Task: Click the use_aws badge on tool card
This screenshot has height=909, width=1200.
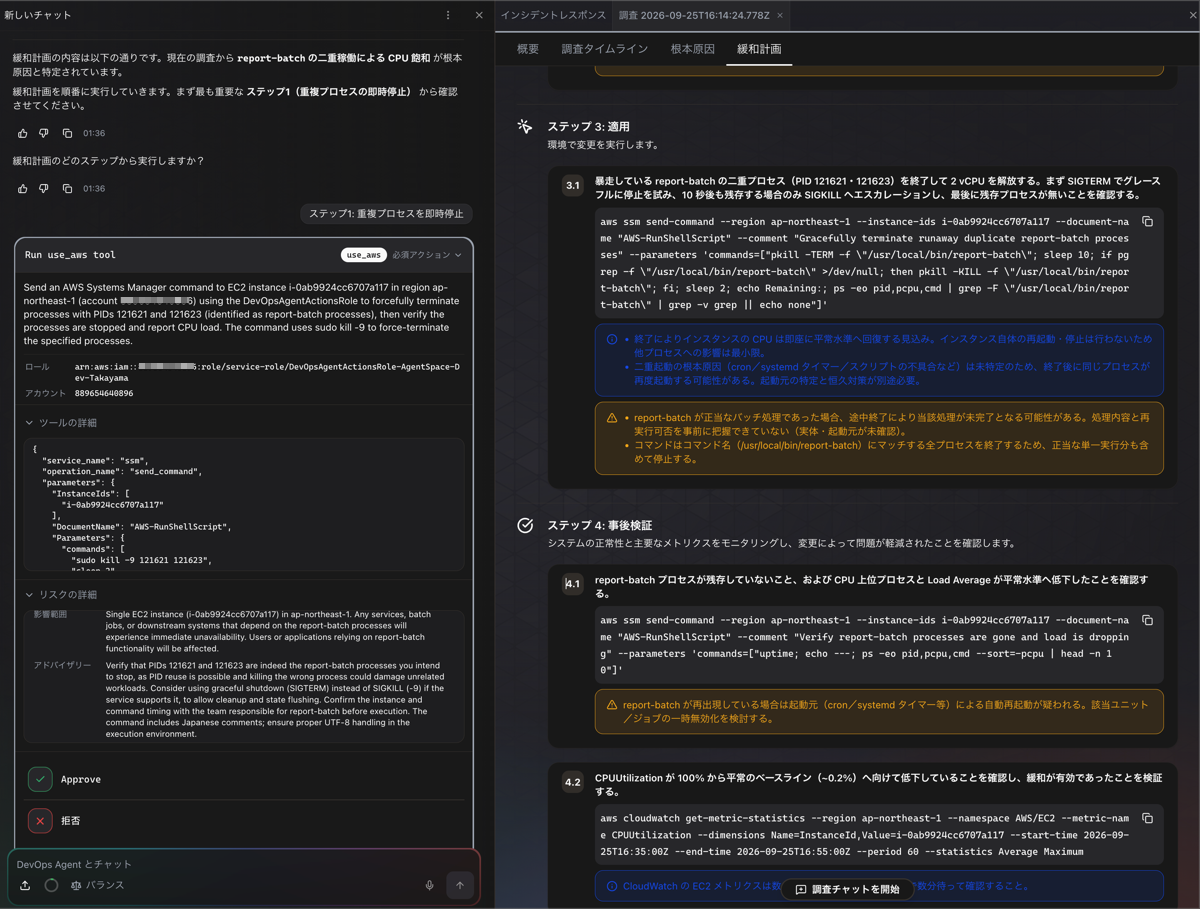Action: (363, 255)
